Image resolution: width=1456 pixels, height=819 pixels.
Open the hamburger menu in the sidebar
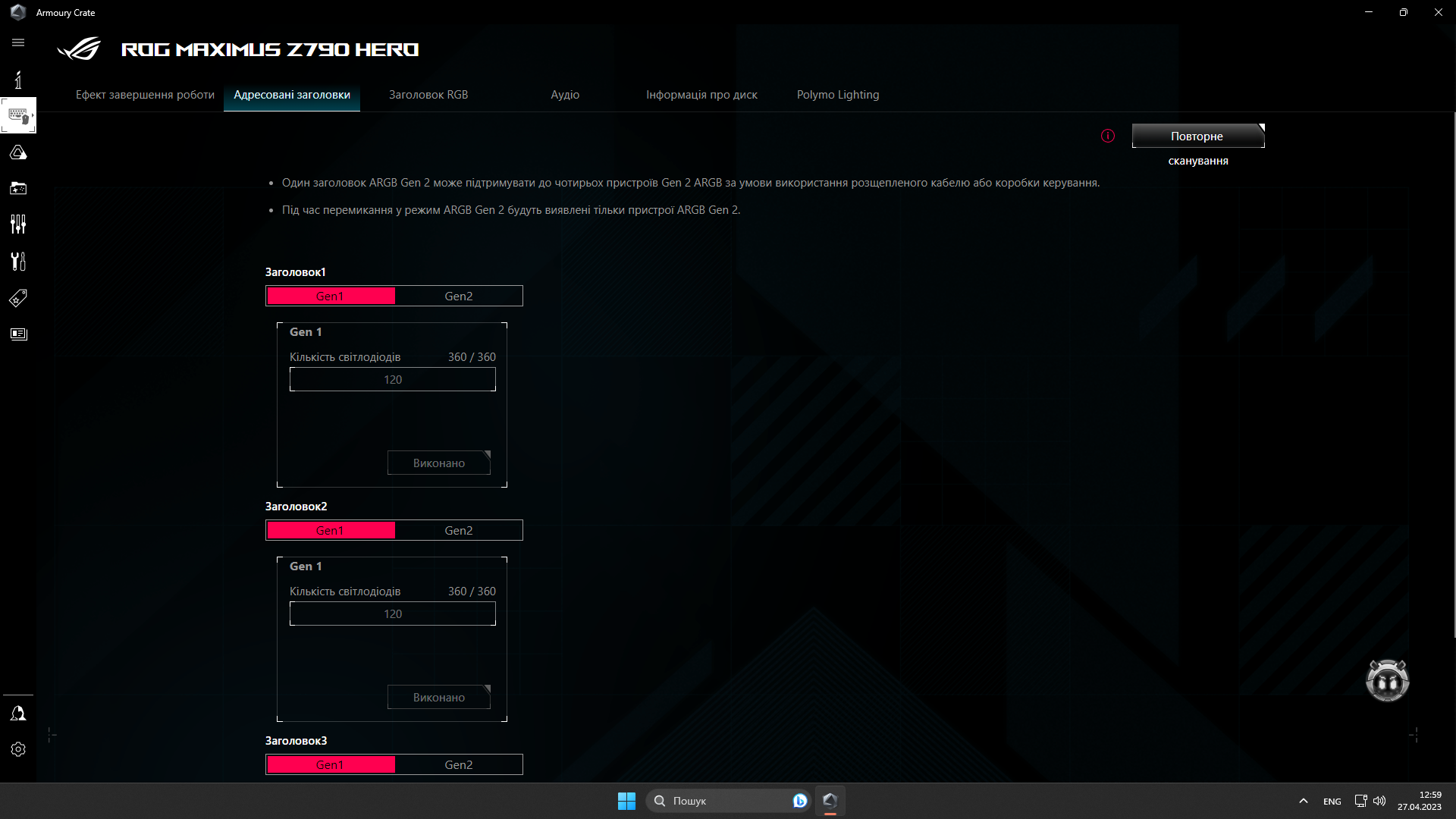pyautogui.click(x=18, y=42)
